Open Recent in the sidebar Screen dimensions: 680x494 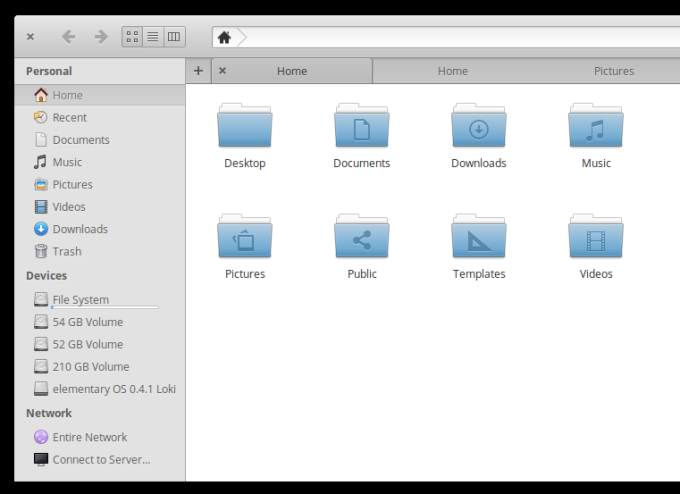pos(100,118)
